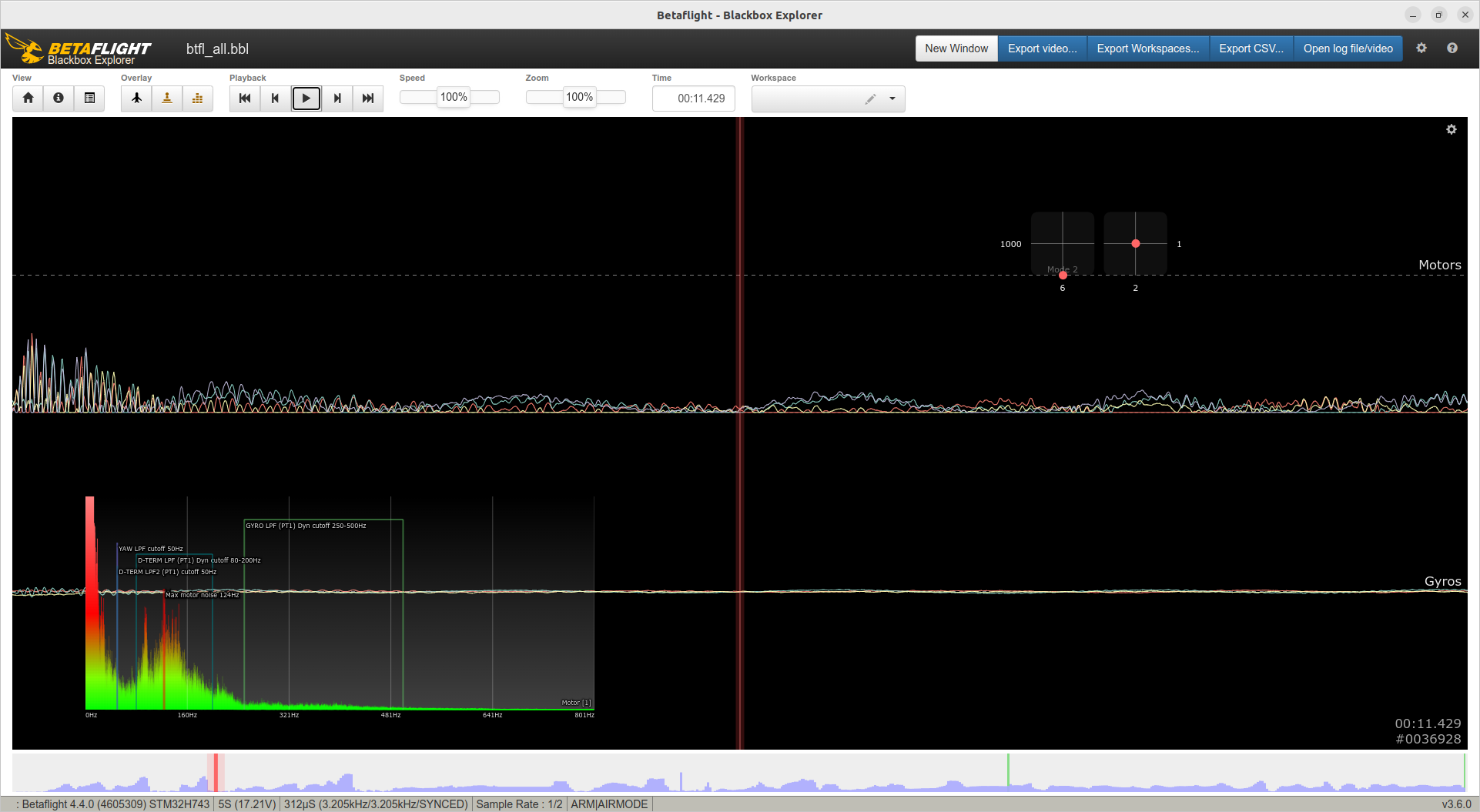
Task: Click Sample Rate 1/2 status entry
Action: (519, 804)
